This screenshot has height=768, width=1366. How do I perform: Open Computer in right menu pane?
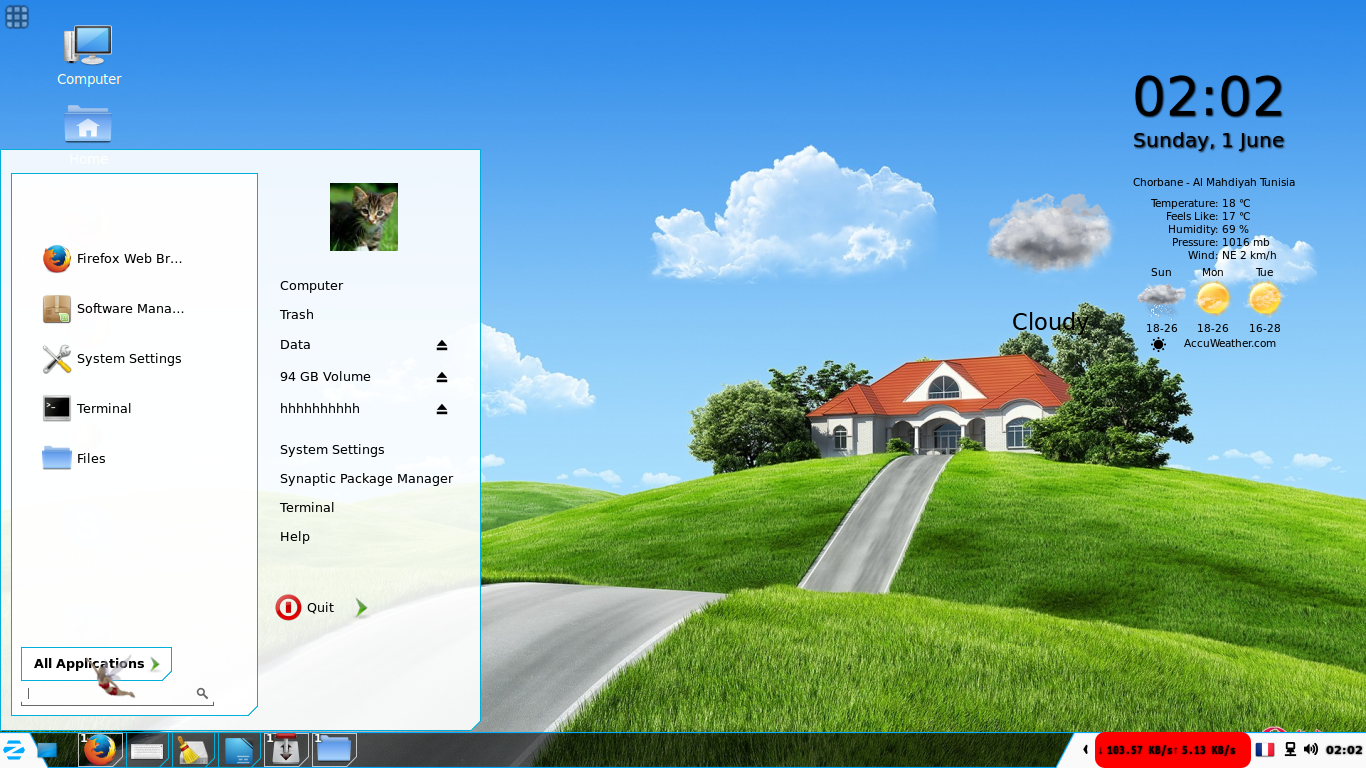click(x=311, y=286)
